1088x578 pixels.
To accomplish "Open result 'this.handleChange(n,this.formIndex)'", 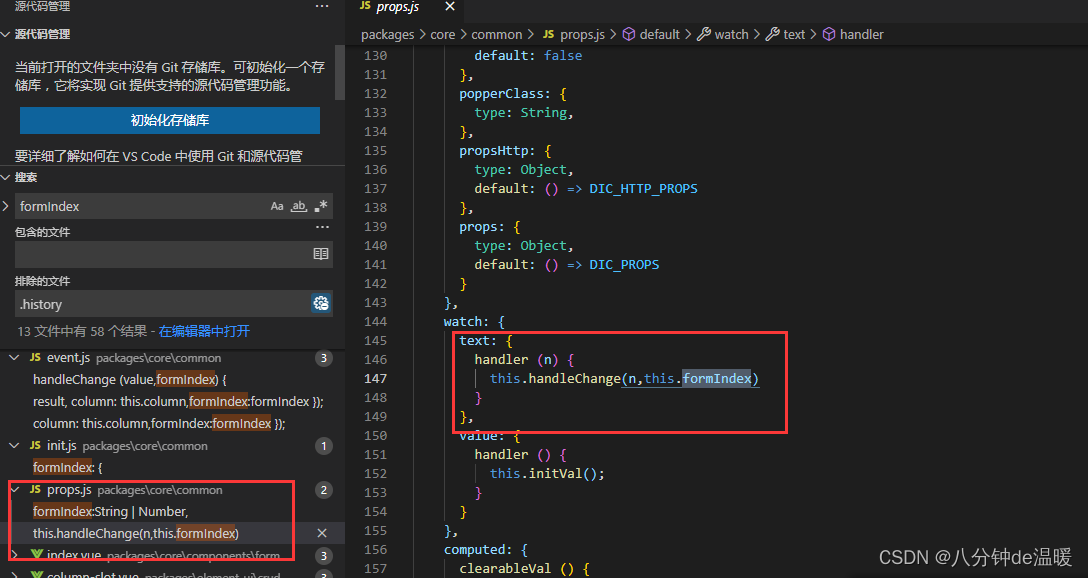I will click(135, 534).
